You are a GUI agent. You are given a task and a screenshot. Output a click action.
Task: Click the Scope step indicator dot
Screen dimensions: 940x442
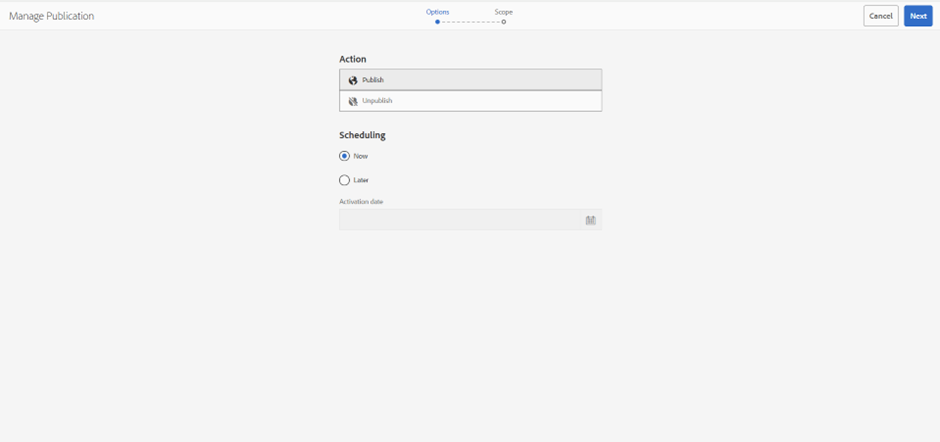click(504, 22)
